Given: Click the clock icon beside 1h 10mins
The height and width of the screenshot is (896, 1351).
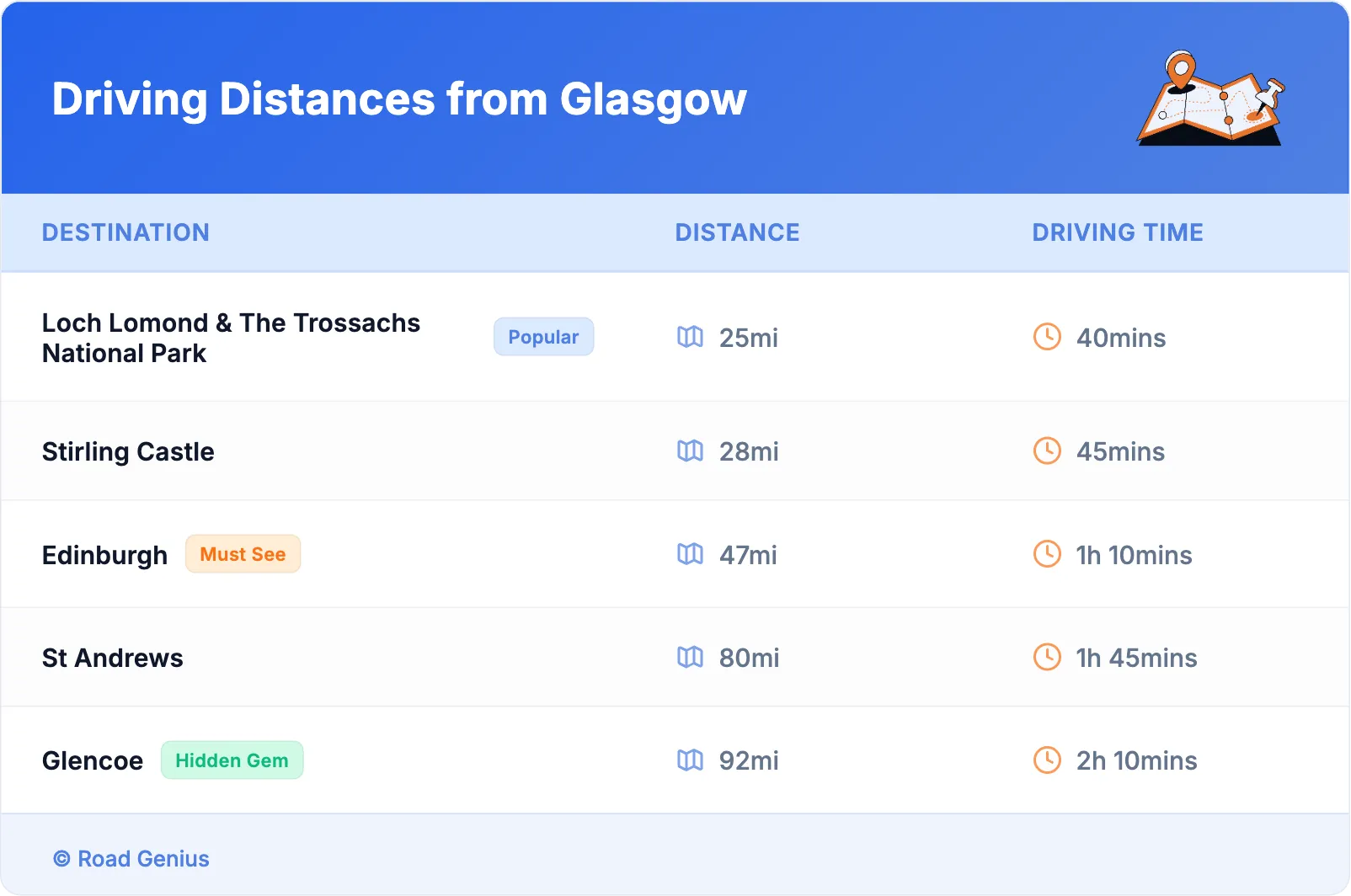Looking at the screenshot, I should [x=1047, y=554].
